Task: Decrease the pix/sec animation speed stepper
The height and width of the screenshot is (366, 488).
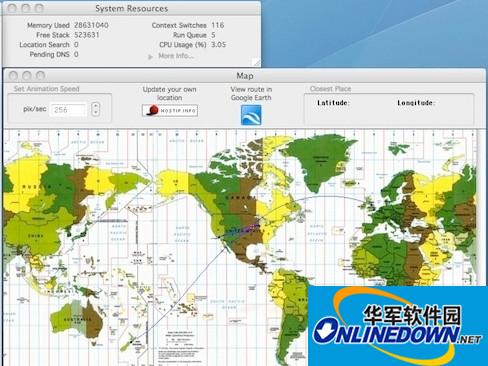Action: point(96,113)
